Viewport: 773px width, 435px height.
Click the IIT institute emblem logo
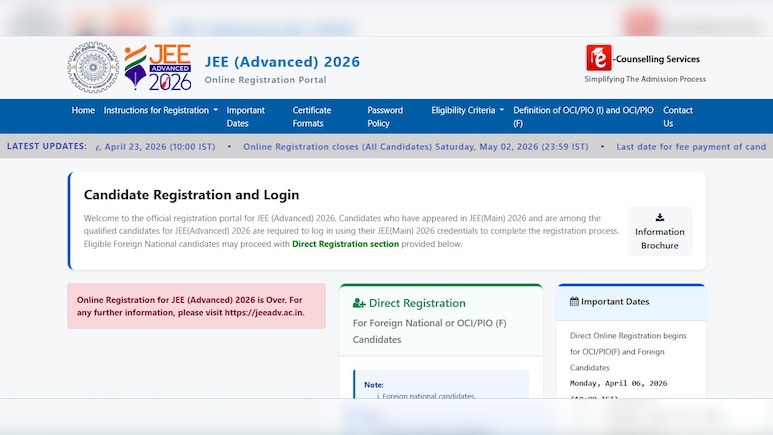point(93,67)
